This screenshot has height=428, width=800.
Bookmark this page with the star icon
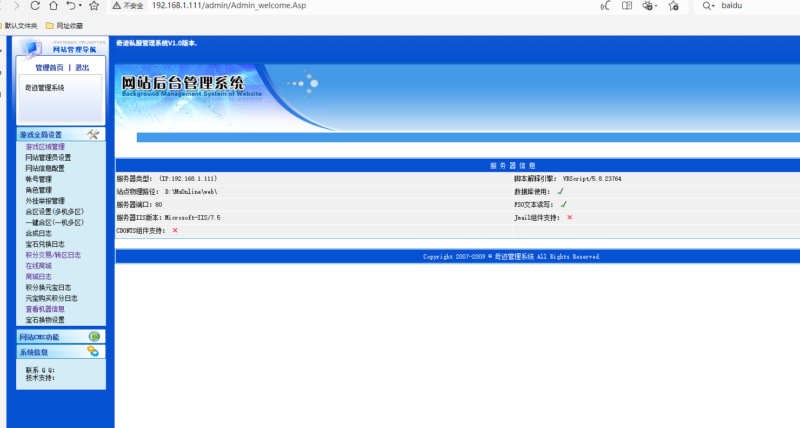coord(94,6)
